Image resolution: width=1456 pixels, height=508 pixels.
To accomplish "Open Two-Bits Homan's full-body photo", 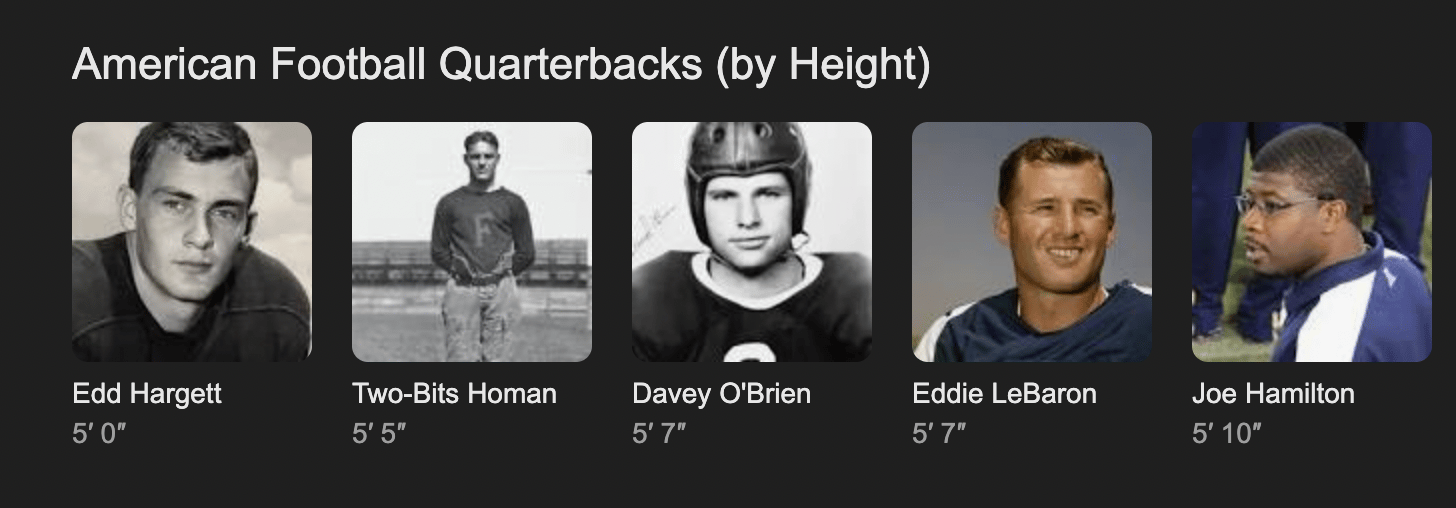I will pos(472,242).
